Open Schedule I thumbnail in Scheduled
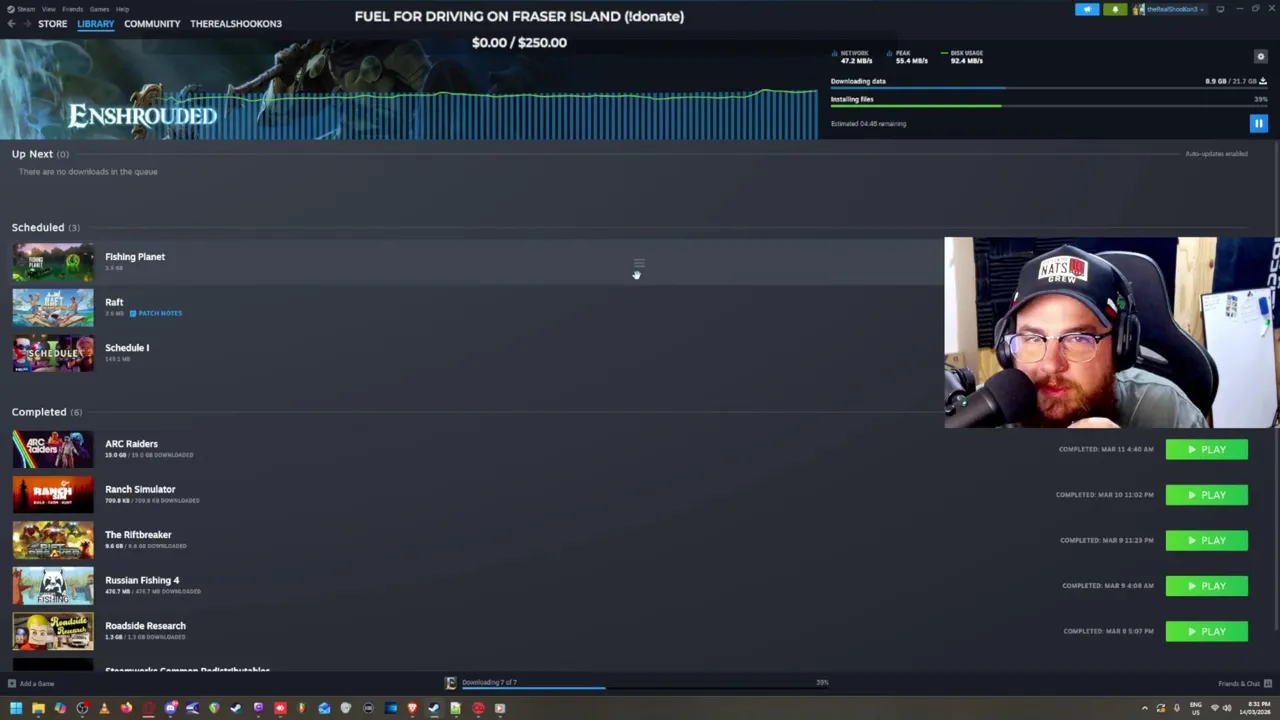 pyautogui.click(x=52, y=353)
